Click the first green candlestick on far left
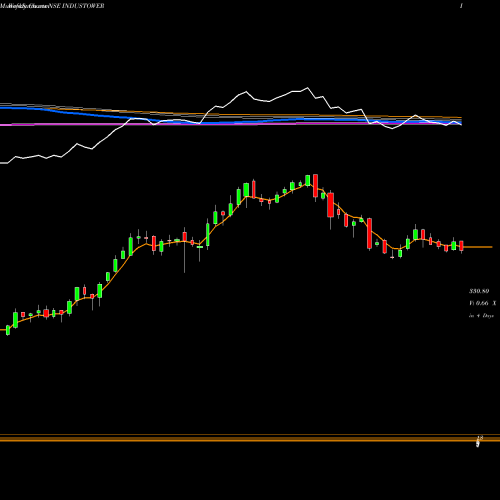The width and height of the screenshot is (500, 500). point(8,330)
